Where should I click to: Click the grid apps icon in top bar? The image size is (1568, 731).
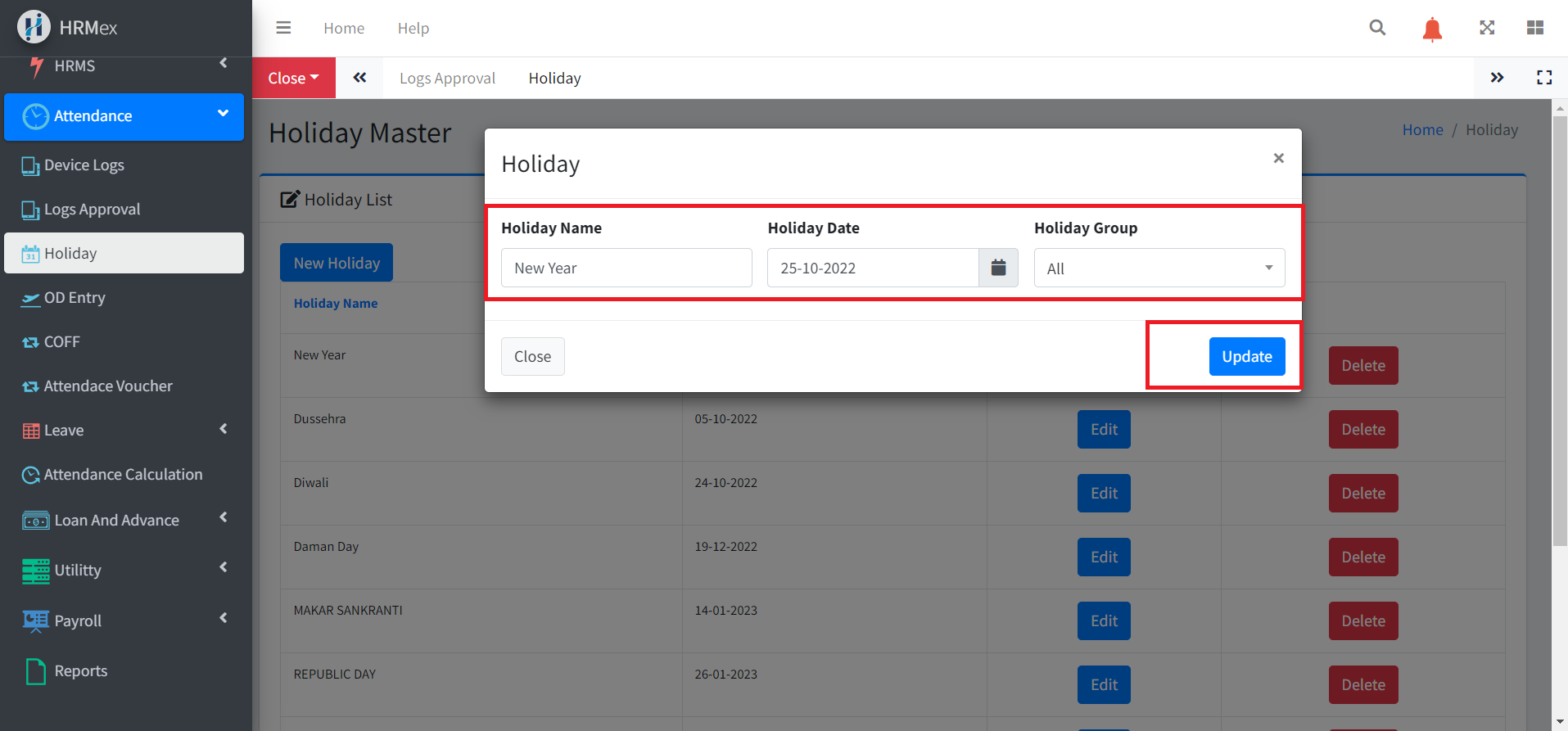tap(1535, 28)
